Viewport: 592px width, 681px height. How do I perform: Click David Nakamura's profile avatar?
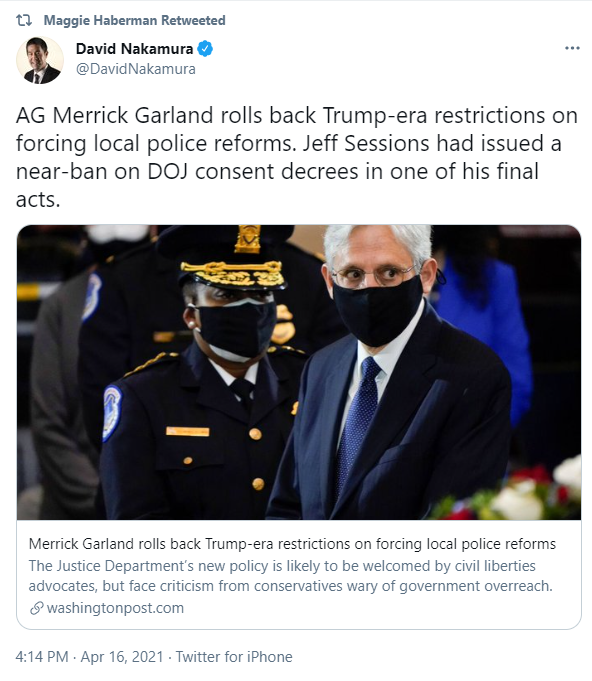tap(40, 60)
